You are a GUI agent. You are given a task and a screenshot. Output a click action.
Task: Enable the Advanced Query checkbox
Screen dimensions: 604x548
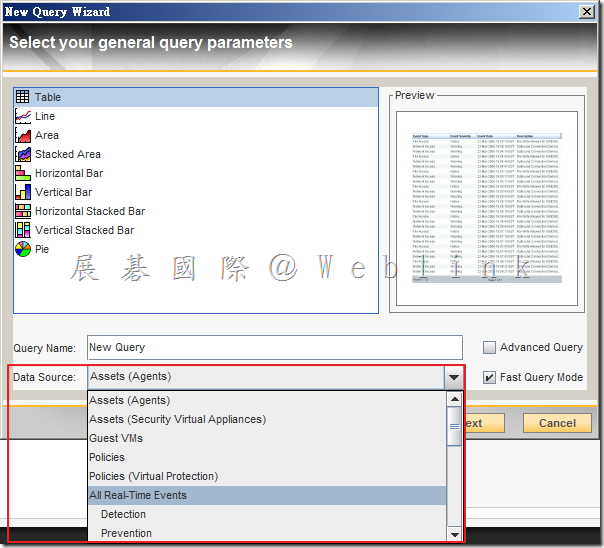pos(489,348)
